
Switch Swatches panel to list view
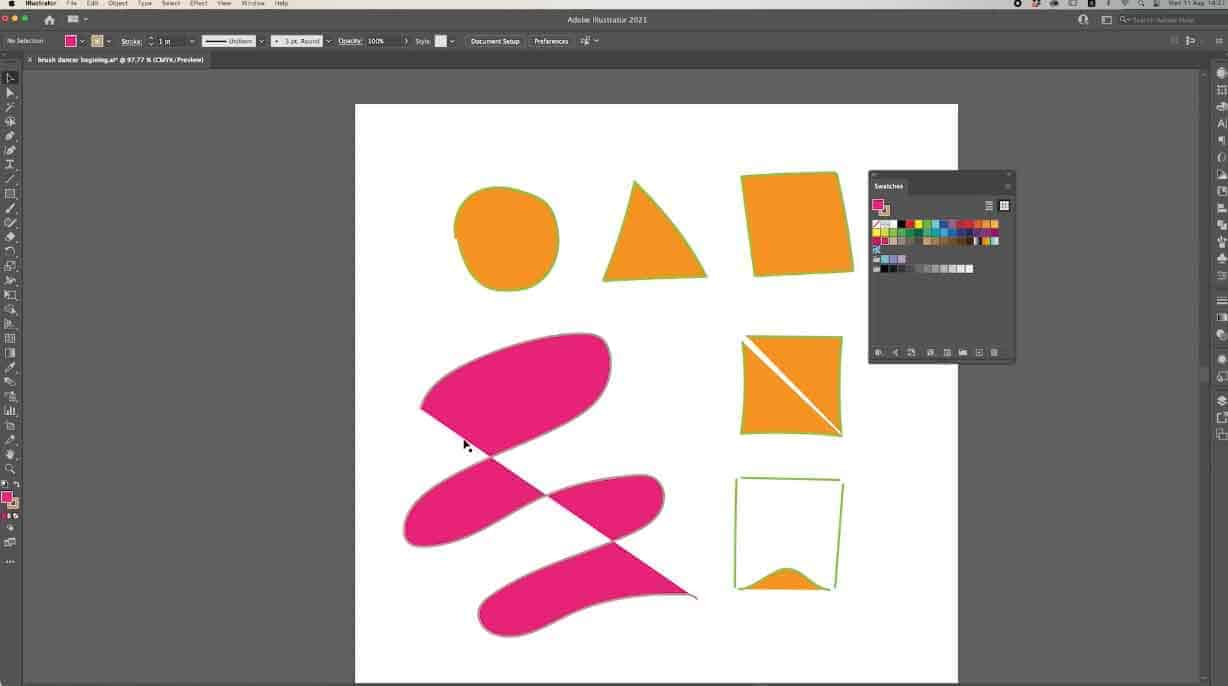click(x=989, y=206)
